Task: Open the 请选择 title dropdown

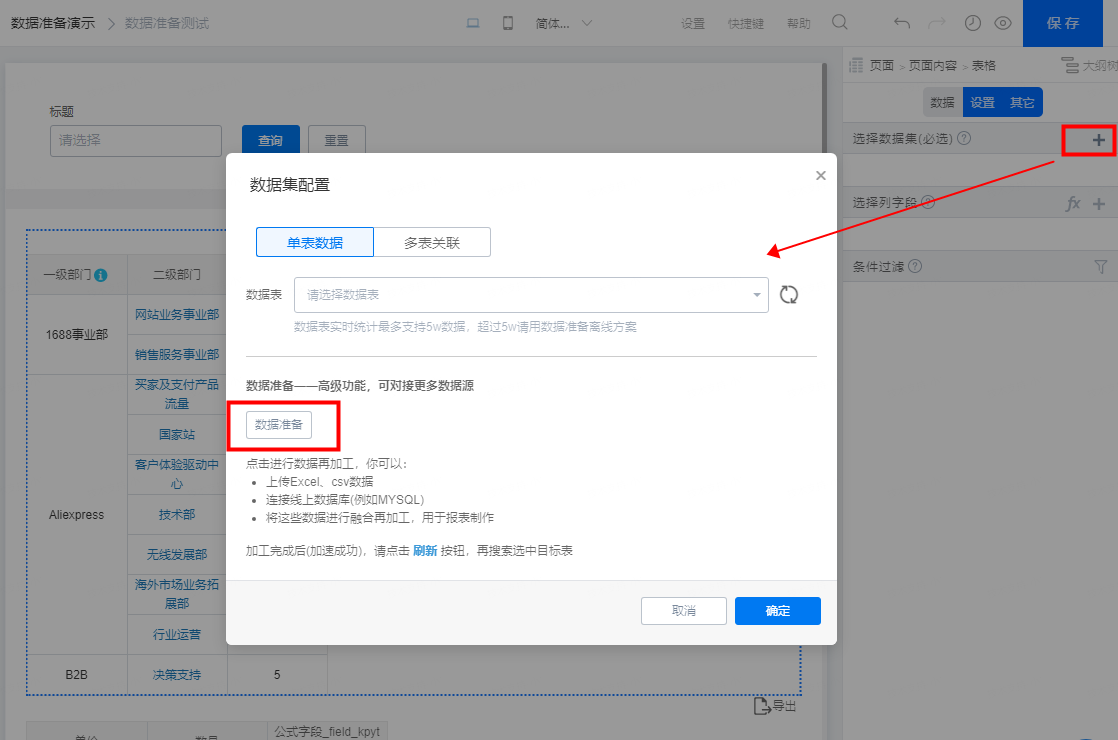Action: tap(135, 140)
